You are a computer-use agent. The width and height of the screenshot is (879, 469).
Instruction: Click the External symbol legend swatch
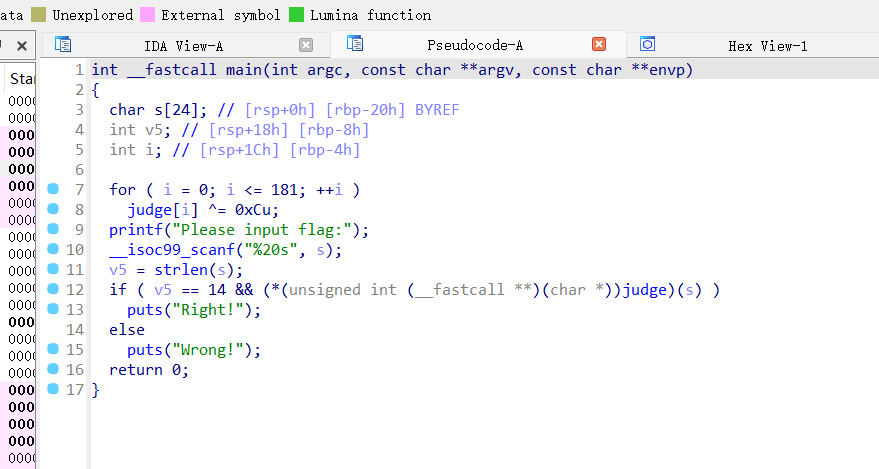[x=147, y=15]
